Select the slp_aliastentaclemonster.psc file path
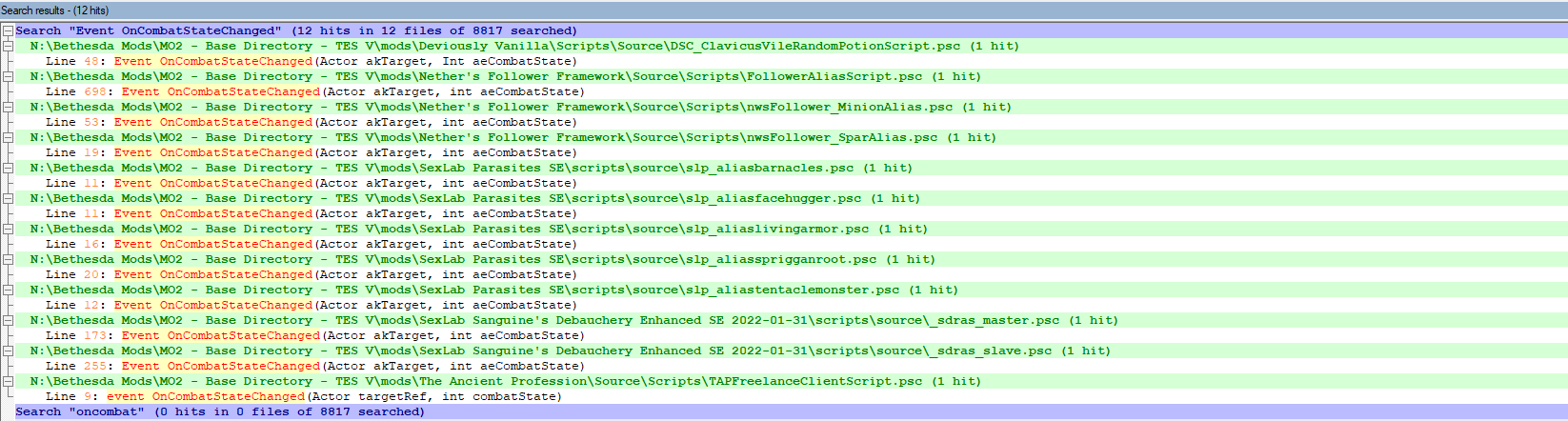The image size is (1568, 421). click(493, 290)
